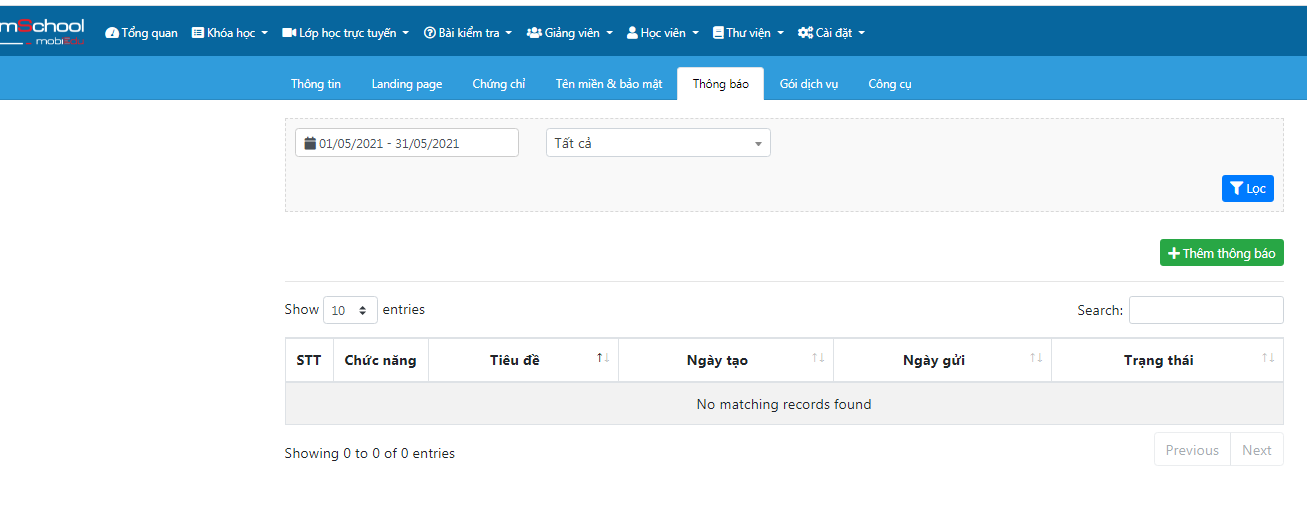The image size is (1307, 514).
Task: Click the Tổng quan dashboard icon
Action: click(112, 33)
